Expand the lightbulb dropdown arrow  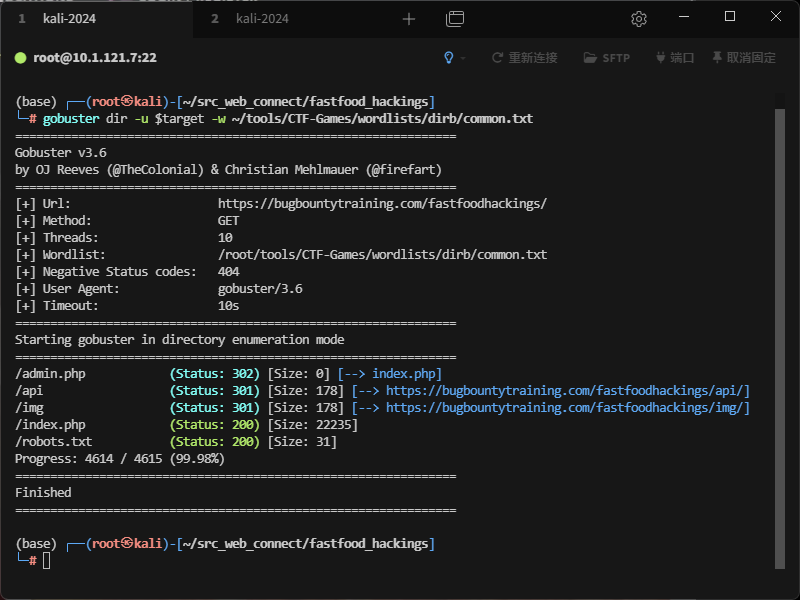pyautogui.click(x=463, y=58)
